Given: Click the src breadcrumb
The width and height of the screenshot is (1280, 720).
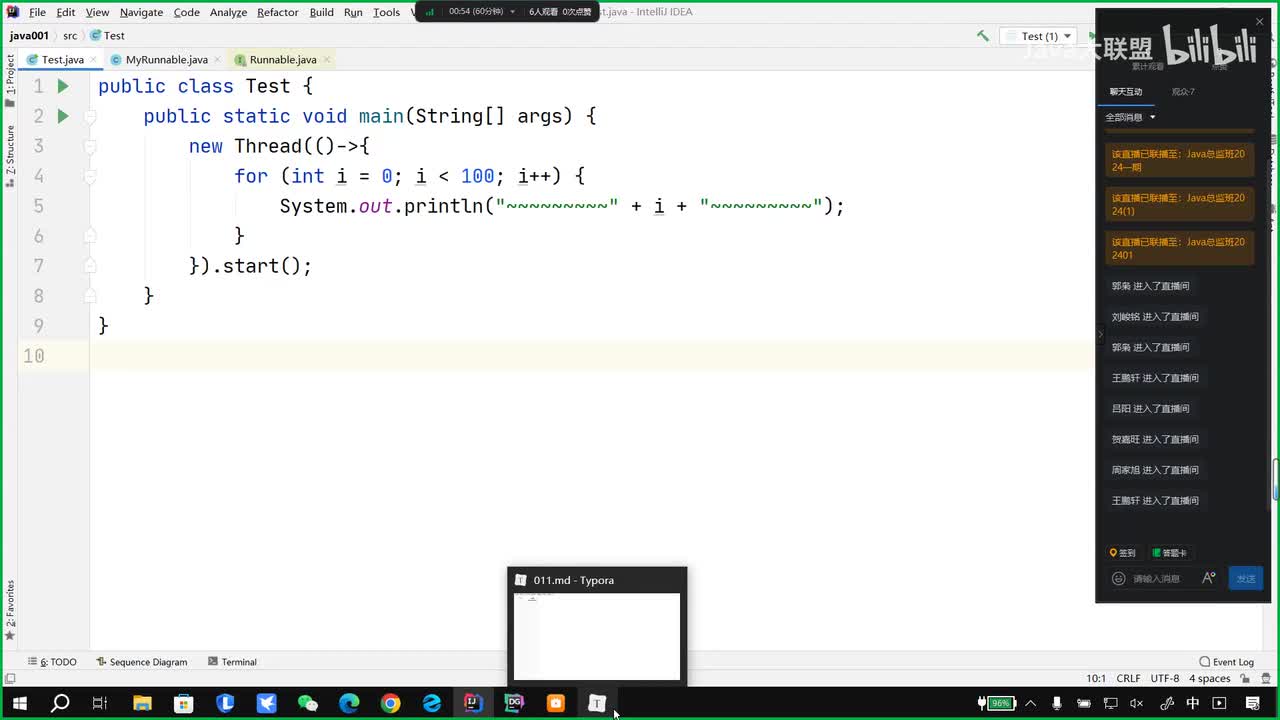Looking at the screenshot, I should click(x=70, y=36).
